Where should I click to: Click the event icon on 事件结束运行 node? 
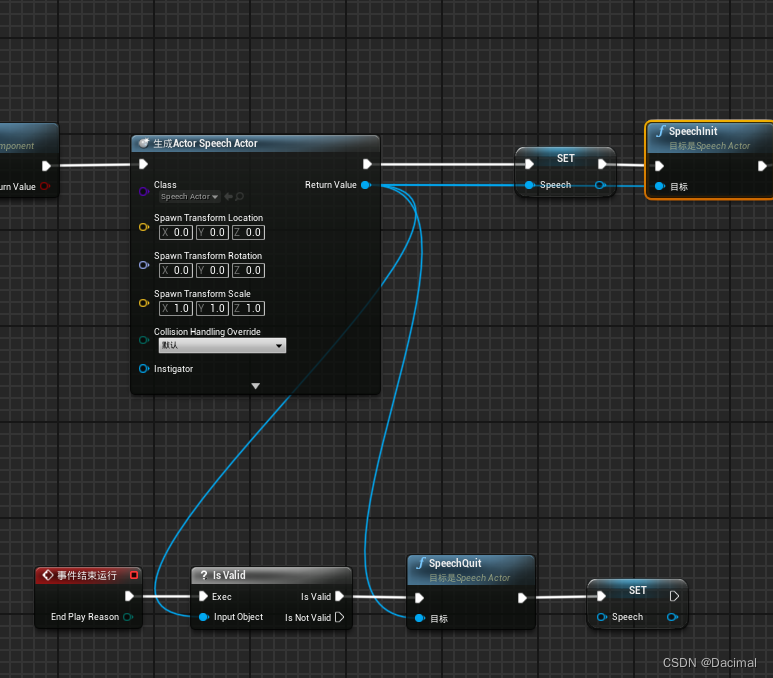[47, 576]
